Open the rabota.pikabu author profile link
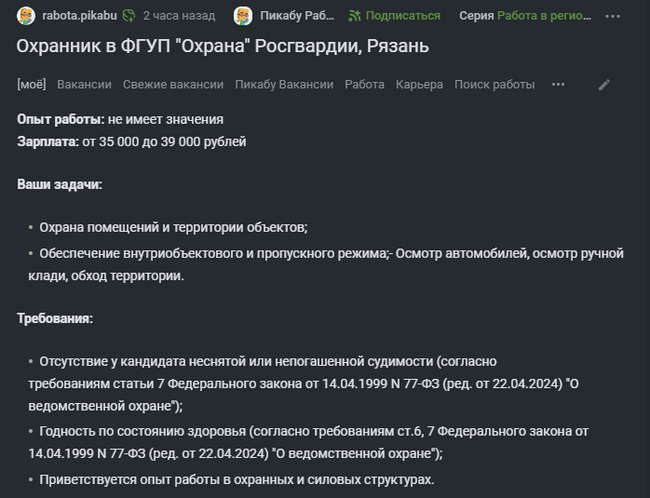This screenshot has width=650, height=498. coord(78,16)
